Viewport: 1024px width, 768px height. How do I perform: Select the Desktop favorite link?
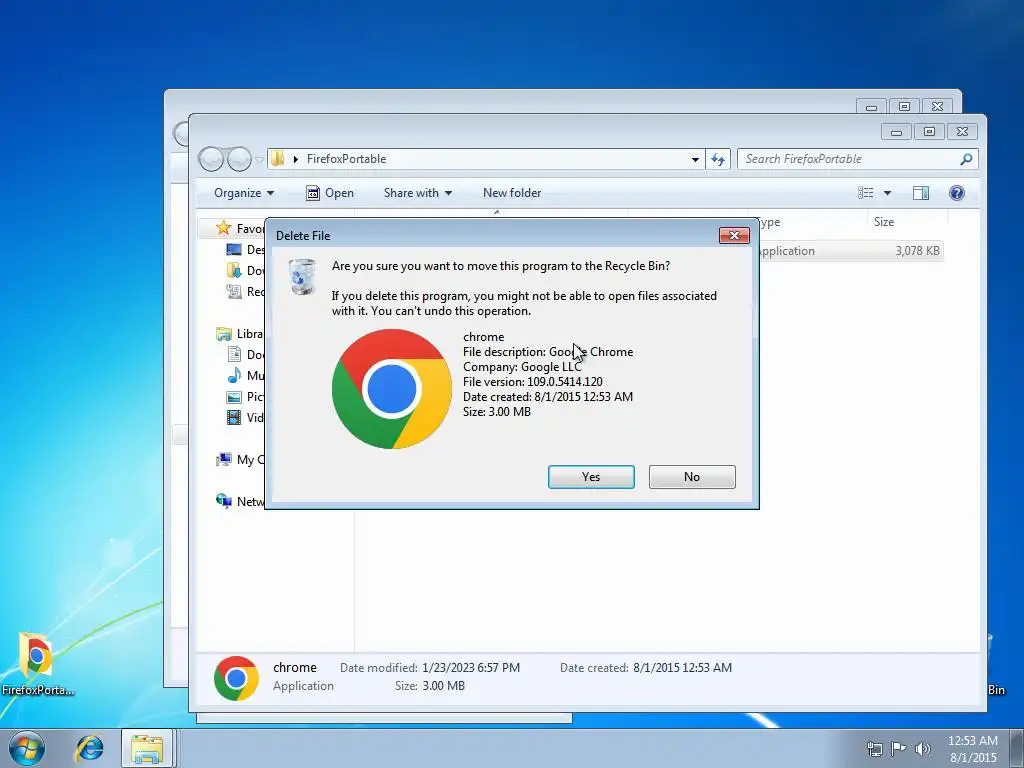(x=245, y=249)
